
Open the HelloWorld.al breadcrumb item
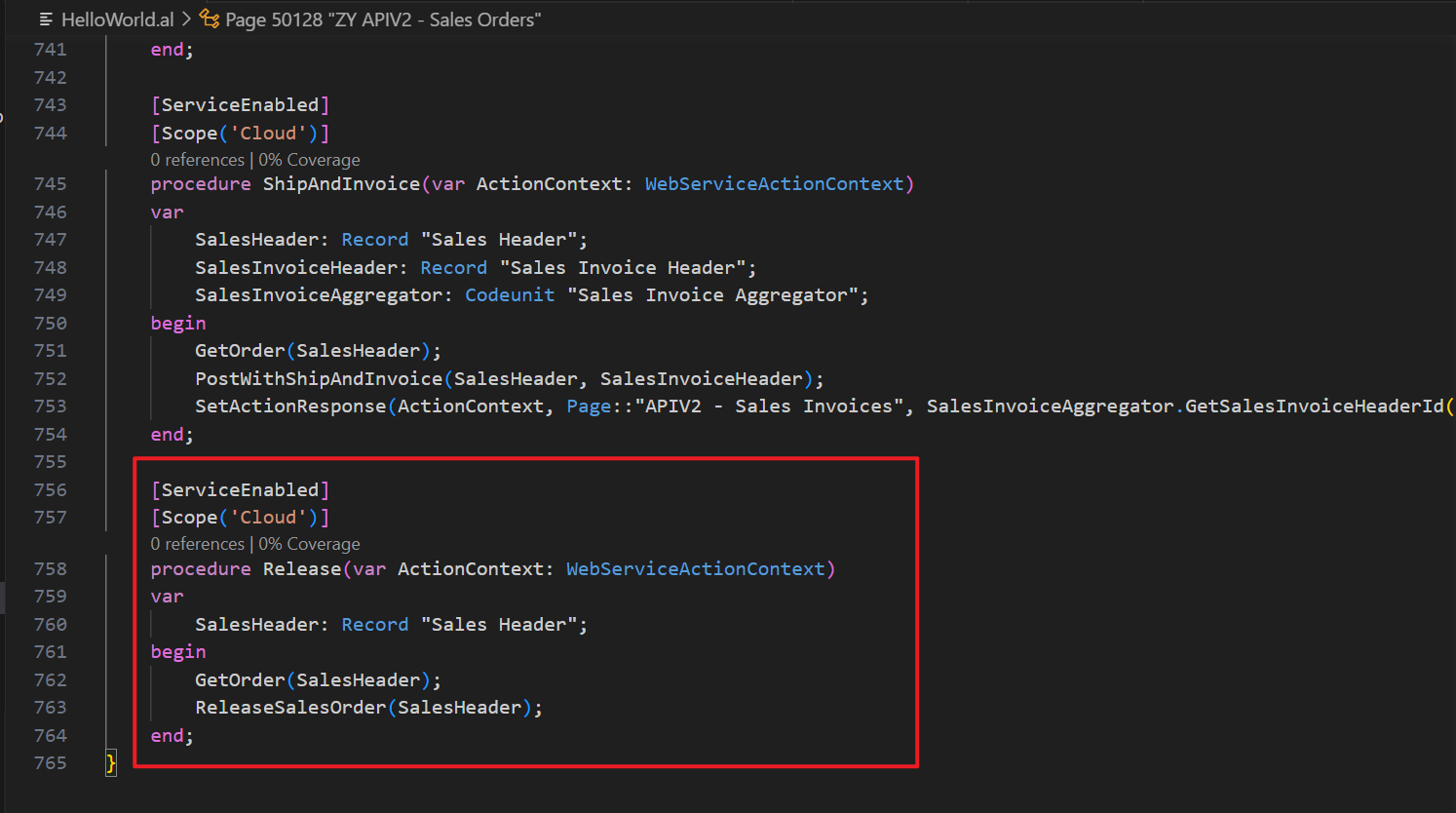117,19
